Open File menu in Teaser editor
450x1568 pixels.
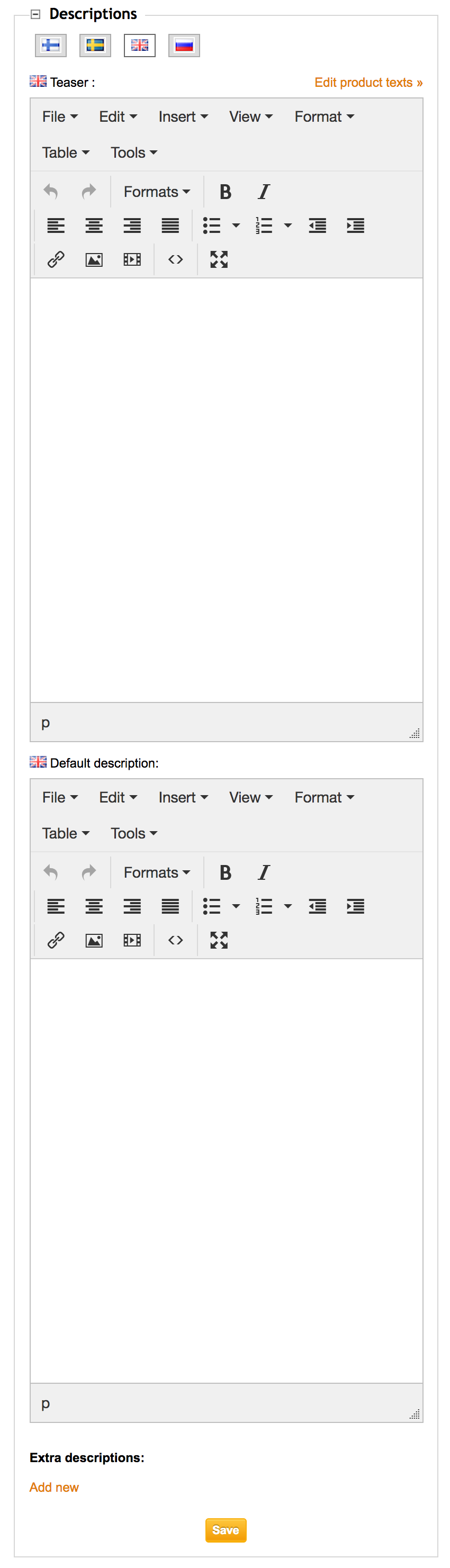[60, 116]
